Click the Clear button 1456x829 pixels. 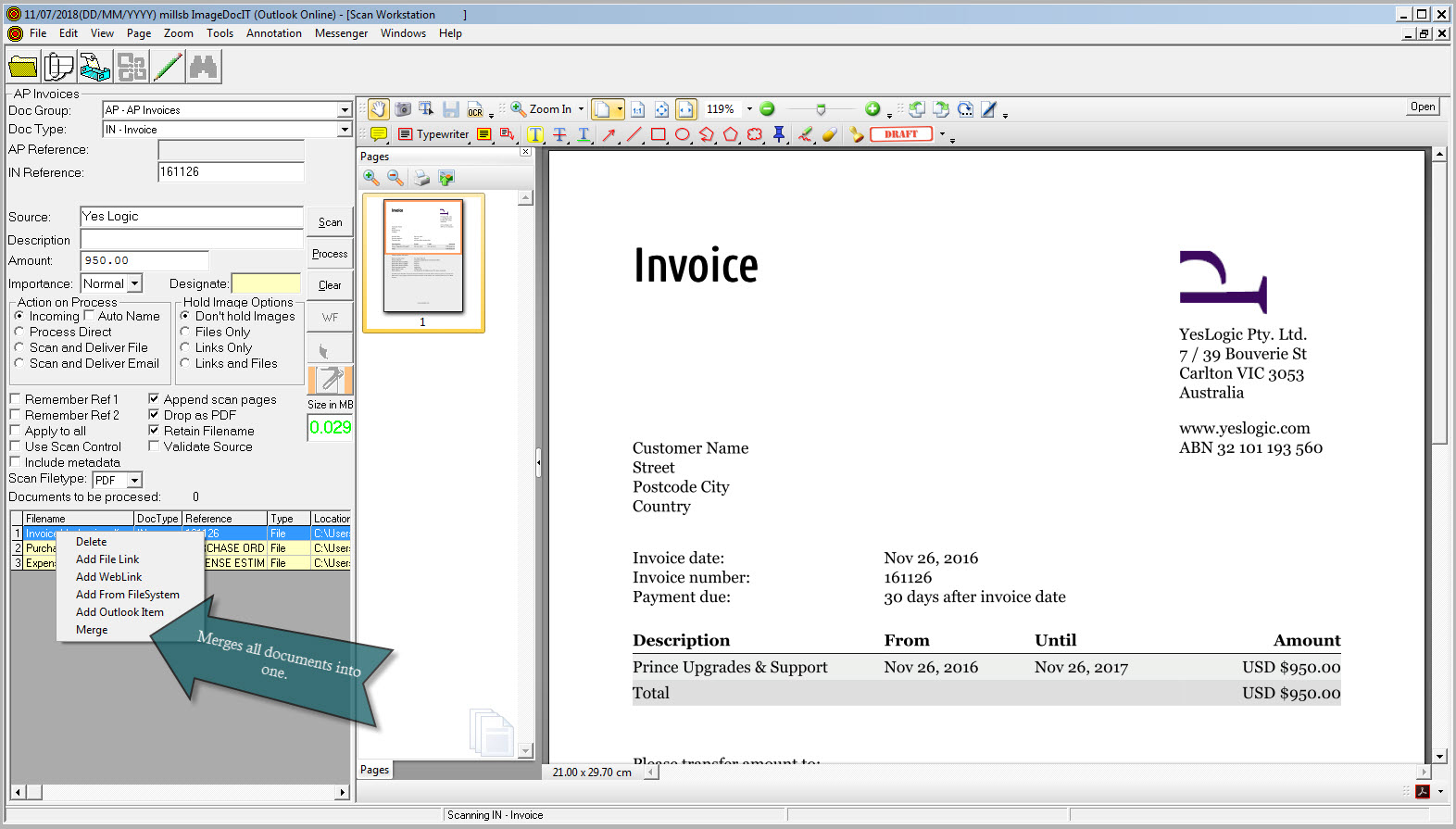(x=330, y=285)
